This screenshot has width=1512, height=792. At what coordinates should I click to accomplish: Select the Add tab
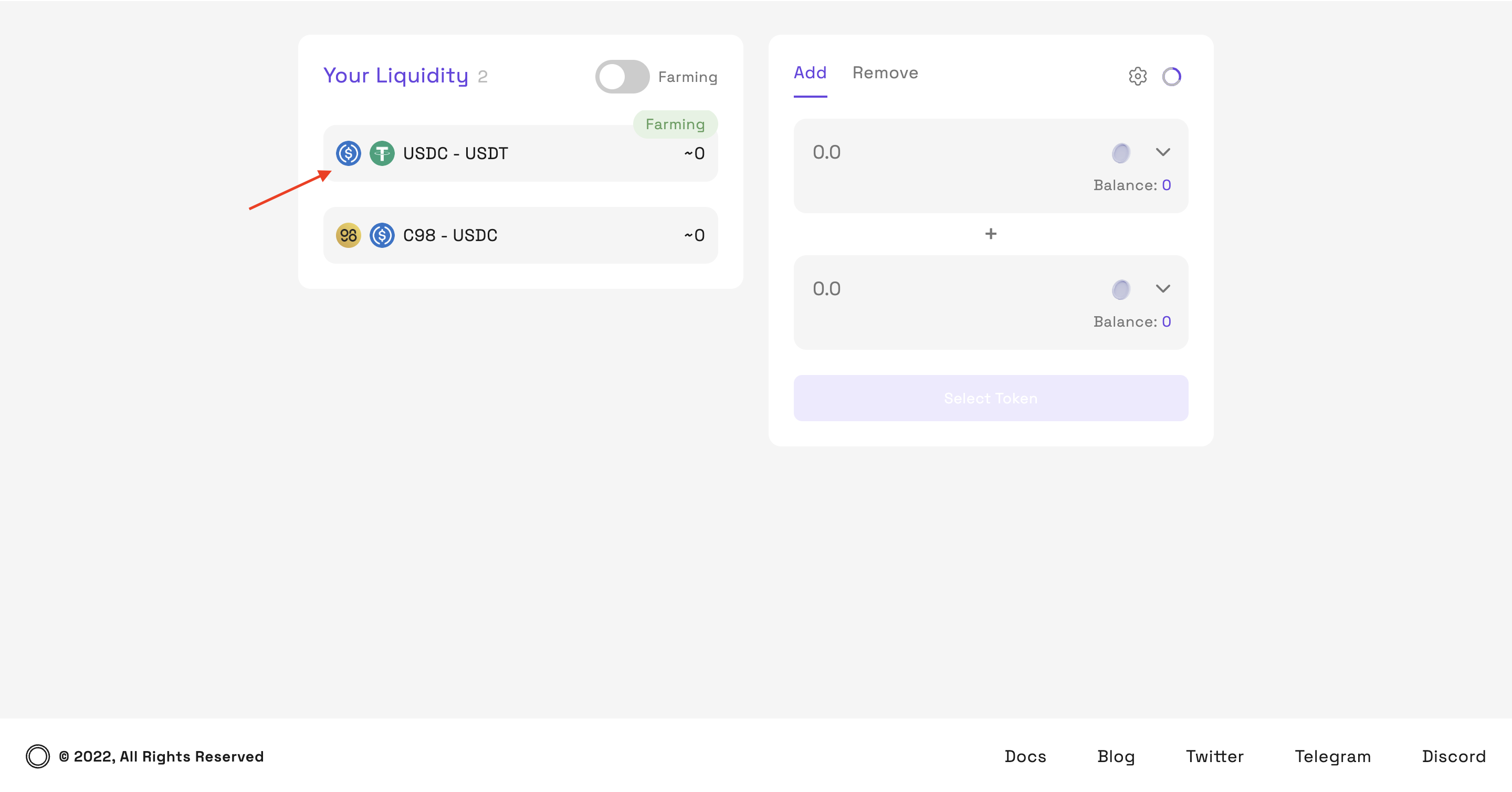(810, 73)
